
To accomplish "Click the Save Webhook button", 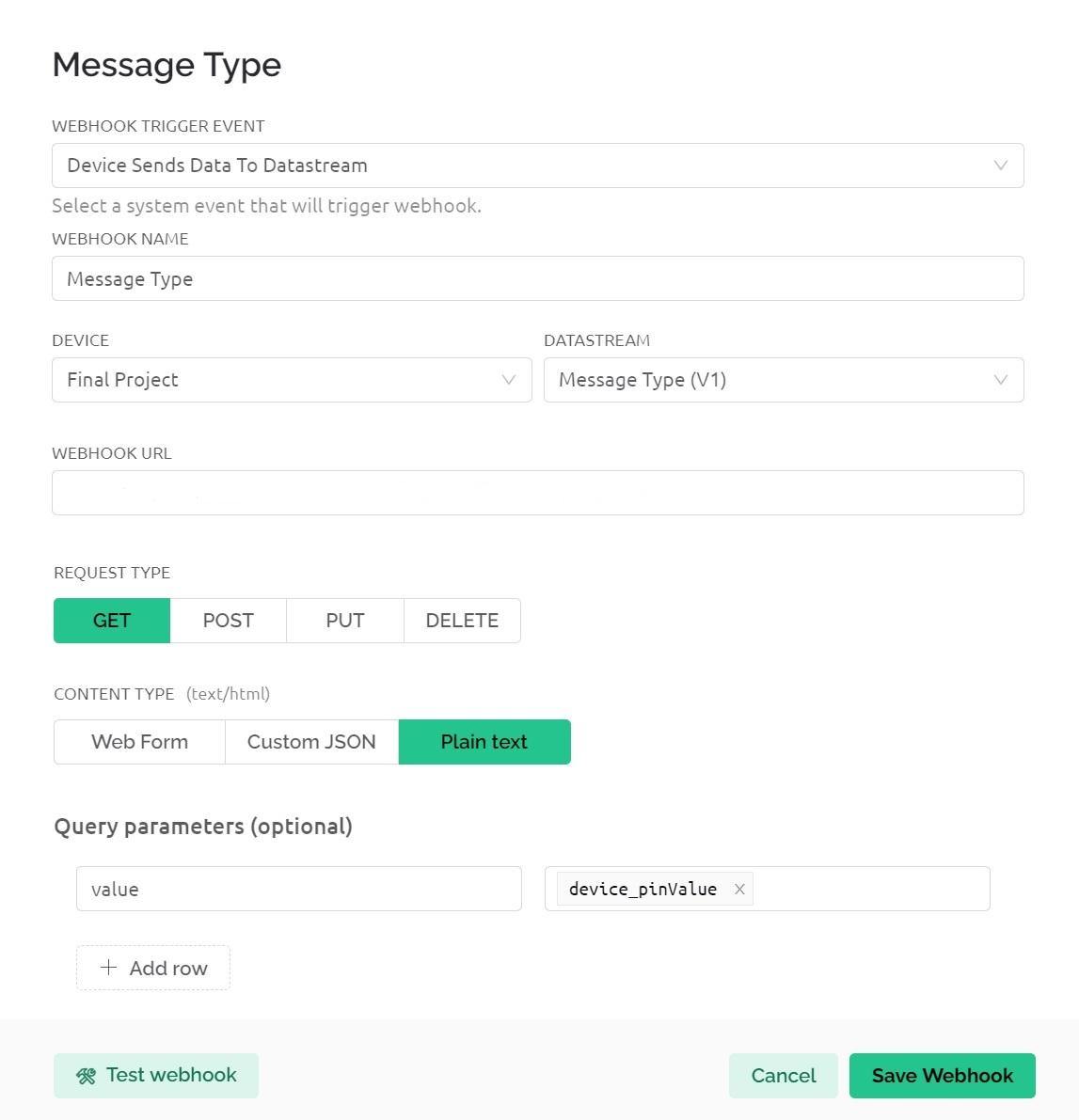I will (942, 1076).
